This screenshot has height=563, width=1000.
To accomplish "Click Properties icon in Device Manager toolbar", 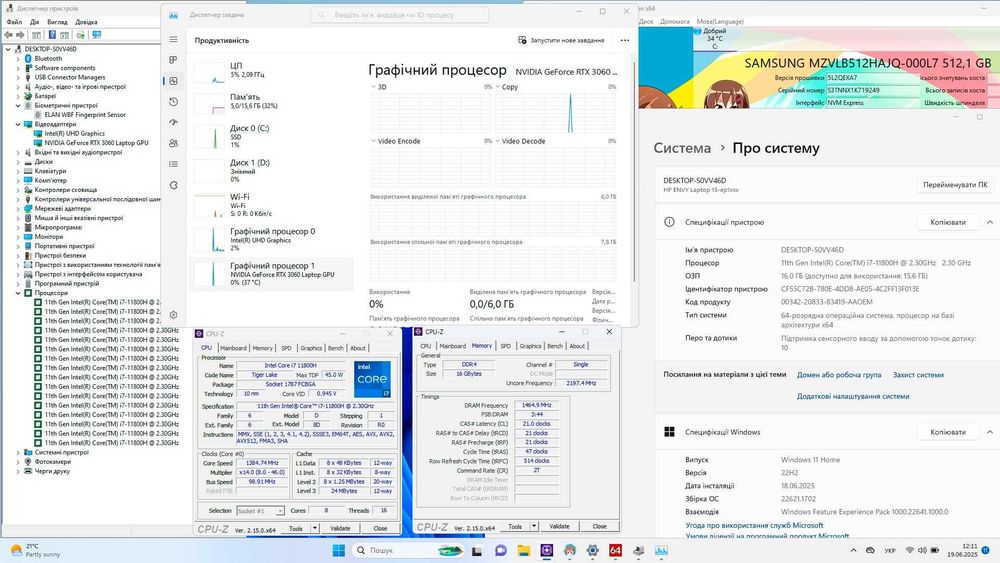I will coord(36,35).
